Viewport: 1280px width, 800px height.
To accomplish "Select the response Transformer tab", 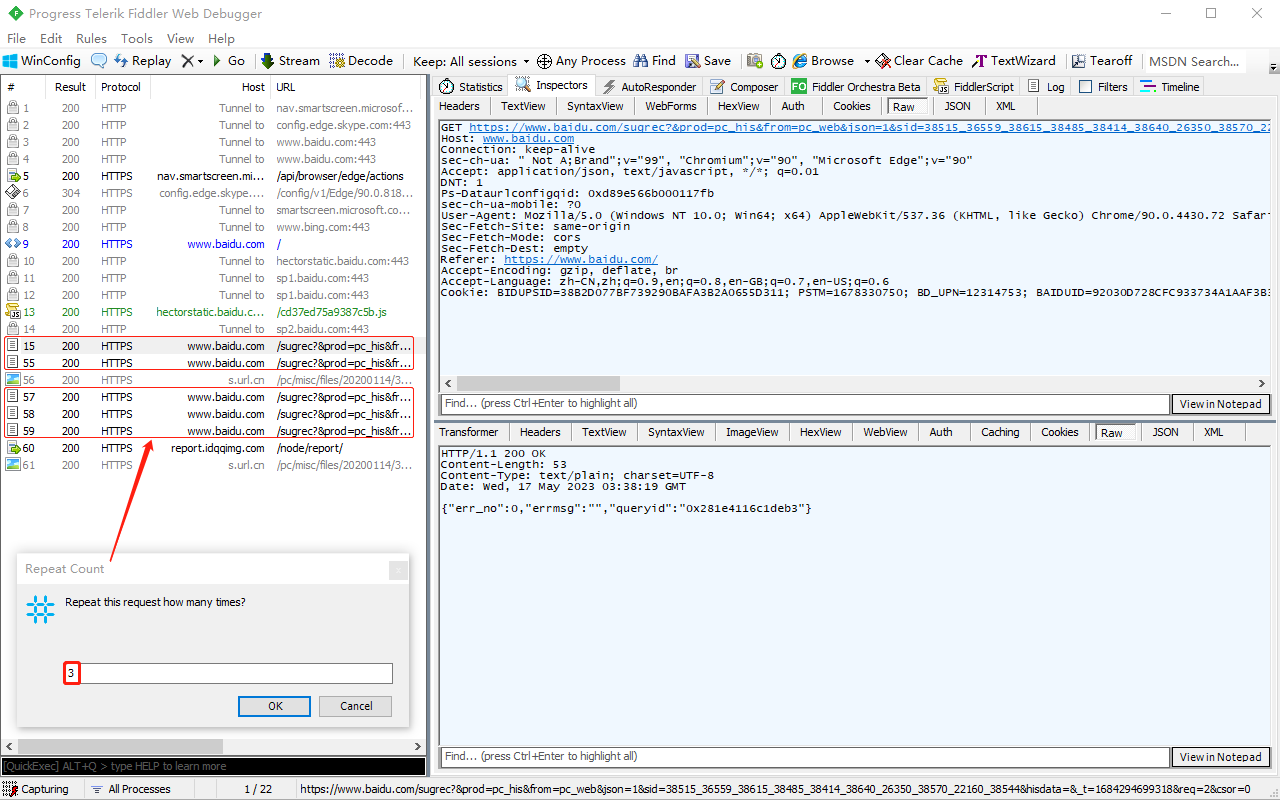I will pos(468,432).
